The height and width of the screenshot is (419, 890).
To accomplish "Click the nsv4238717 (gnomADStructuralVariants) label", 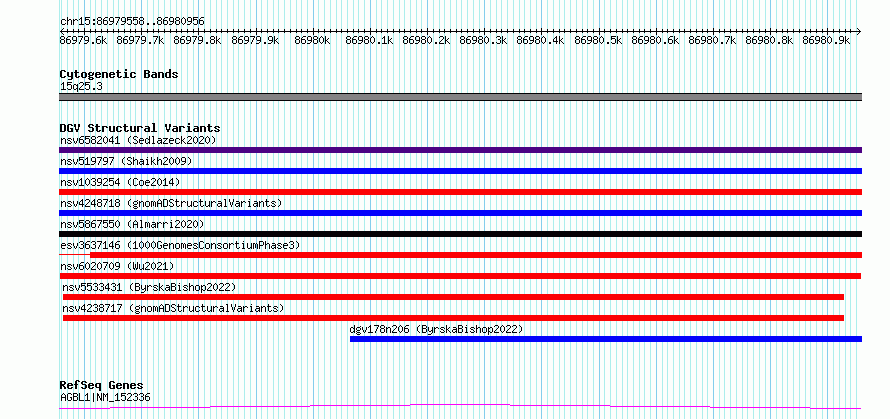I will pos(173,308).
